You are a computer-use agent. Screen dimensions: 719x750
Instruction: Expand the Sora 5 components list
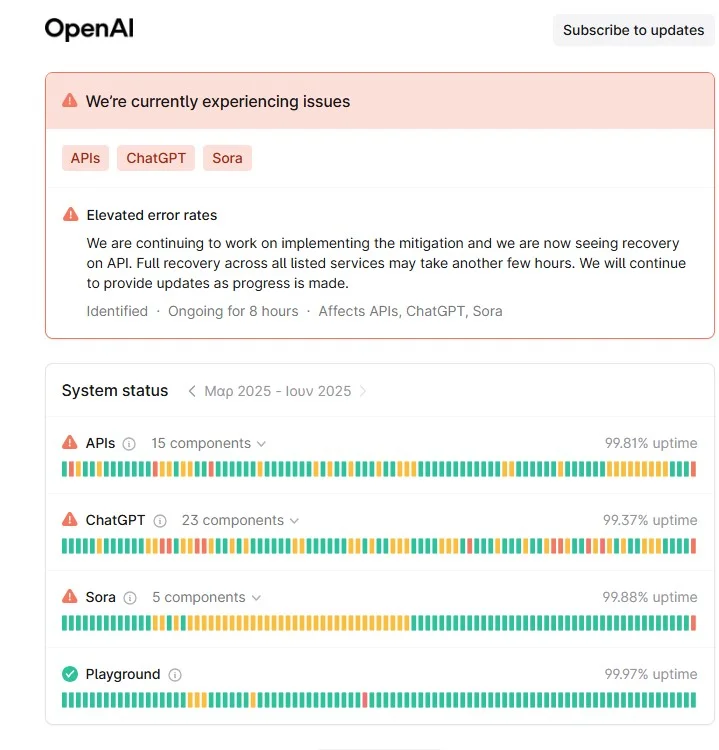[x=206, y=597]
